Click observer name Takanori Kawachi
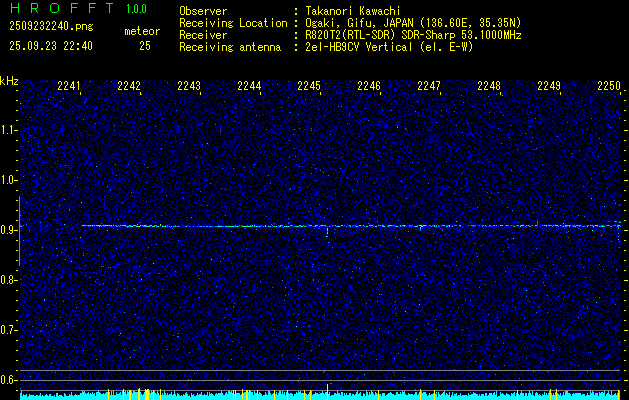This screenshot has width=629, height=400. point(353,11)
